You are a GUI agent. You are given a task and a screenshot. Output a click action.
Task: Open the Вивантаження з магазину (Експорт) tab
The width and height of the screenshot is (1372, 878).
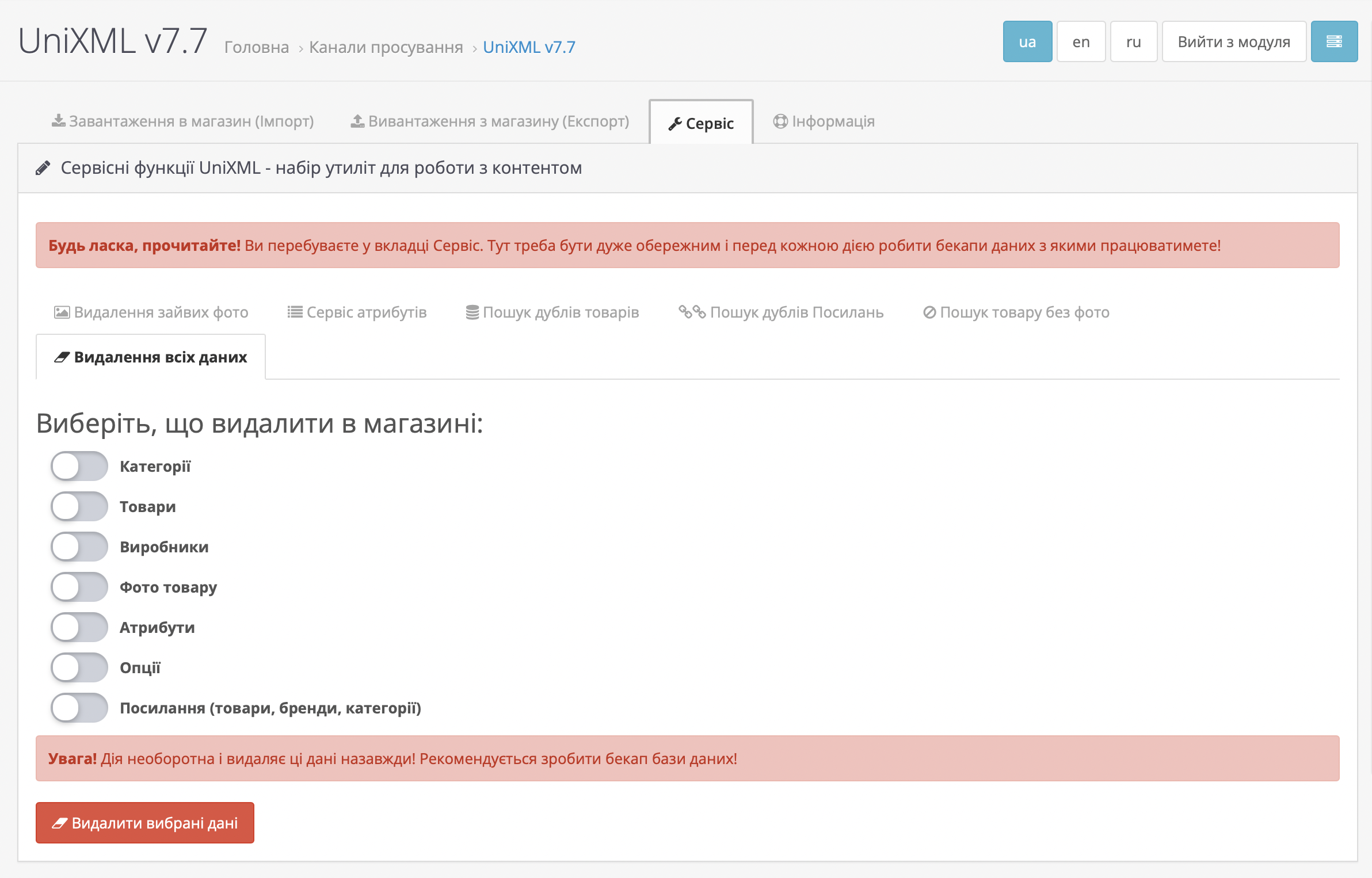[x=490, y=121]
